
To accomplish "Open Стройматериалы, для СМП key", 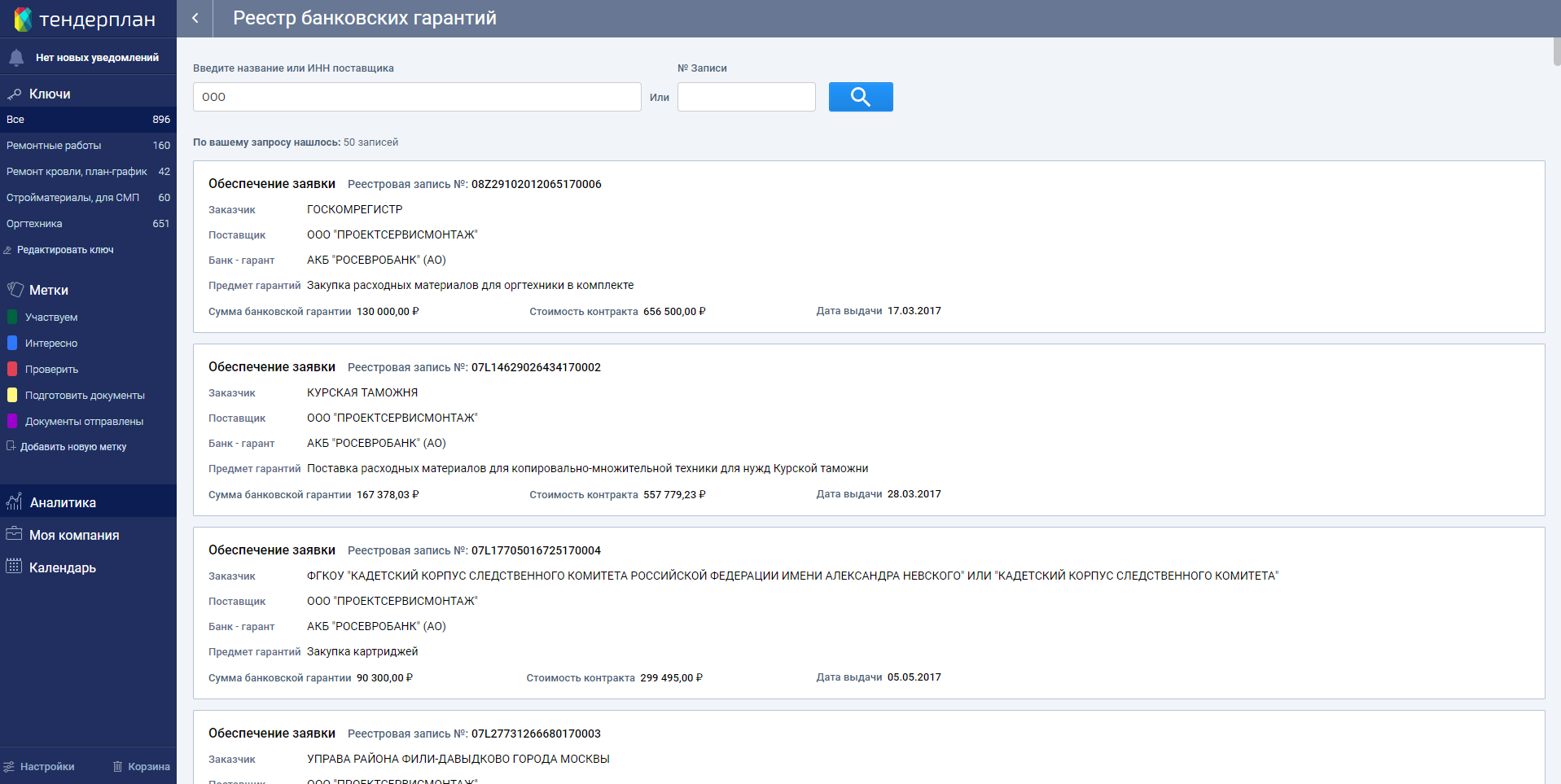I will tap(88, 198).
